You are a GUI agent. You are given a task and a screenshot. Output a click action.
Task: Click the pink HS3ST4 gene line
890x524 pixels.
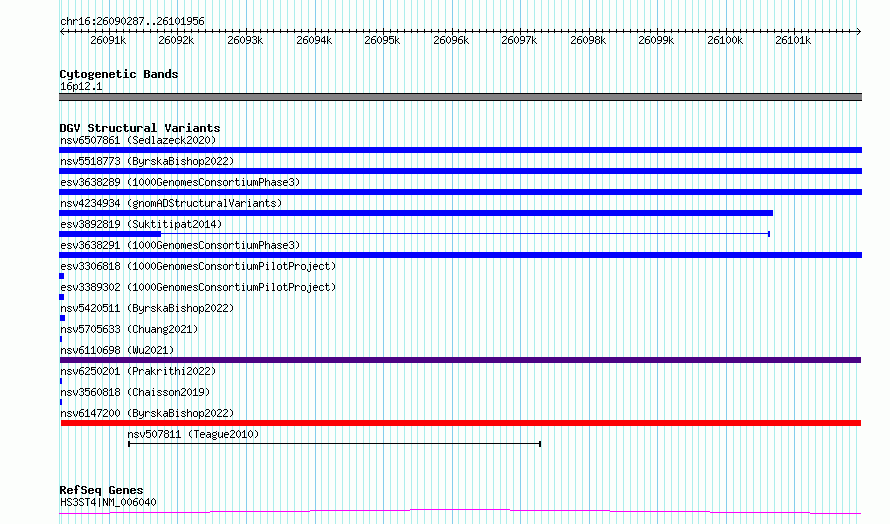point(460,512)
